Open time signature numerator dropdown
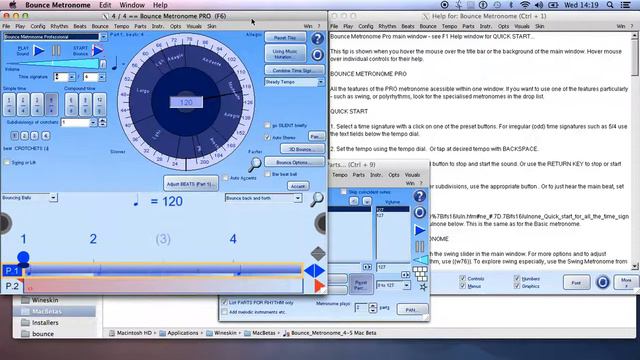This screenshot has width=640, height=360. (72, 77)
